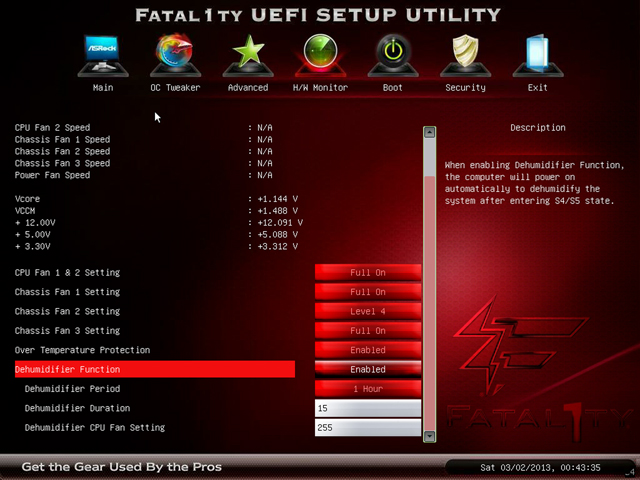Image resolution: width=640 pixels, height=480 pixels.
Task: Select the Dehumidifier Duration label
Action: pos(77,408)
